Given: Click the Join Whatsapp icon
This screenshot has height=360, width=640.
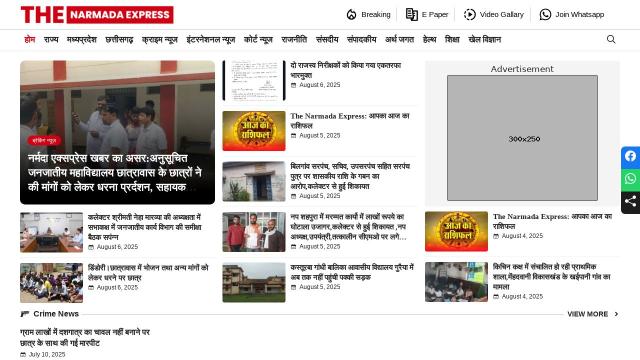Looking at the screenshot, I should point(545,15).
